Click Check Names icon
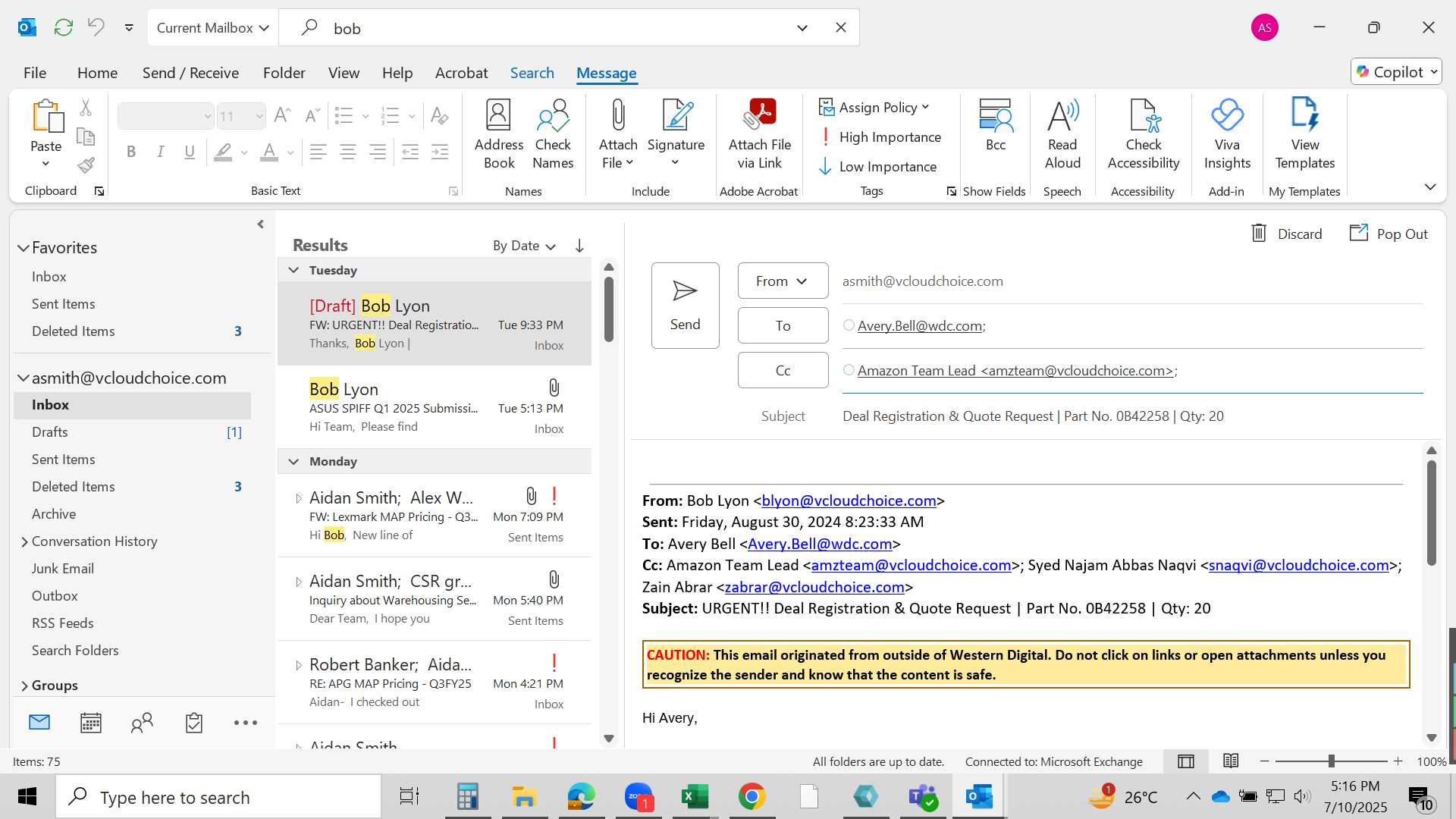This screenshot has height=819, width=1456. (x=553, y=135)
